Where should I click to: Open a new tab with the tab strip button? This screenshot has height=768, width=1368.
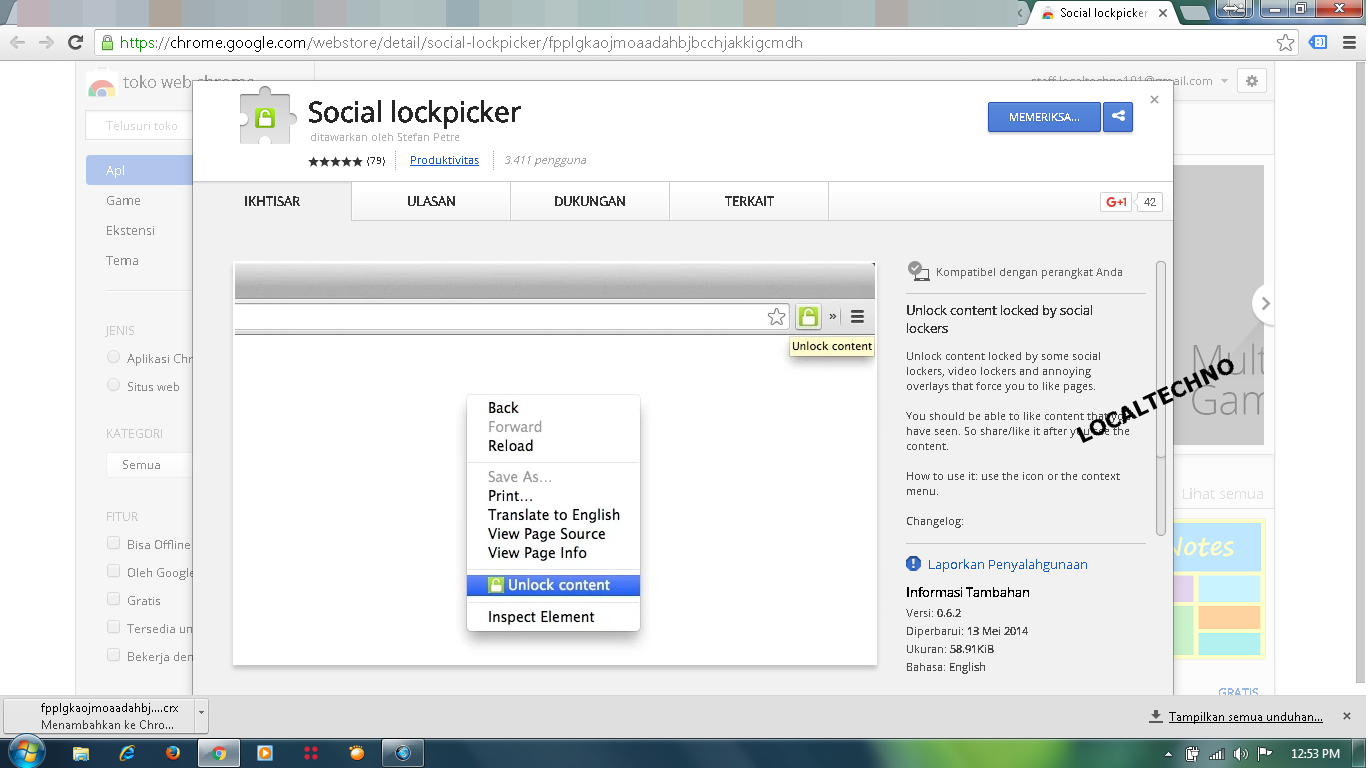point(1194,13)
